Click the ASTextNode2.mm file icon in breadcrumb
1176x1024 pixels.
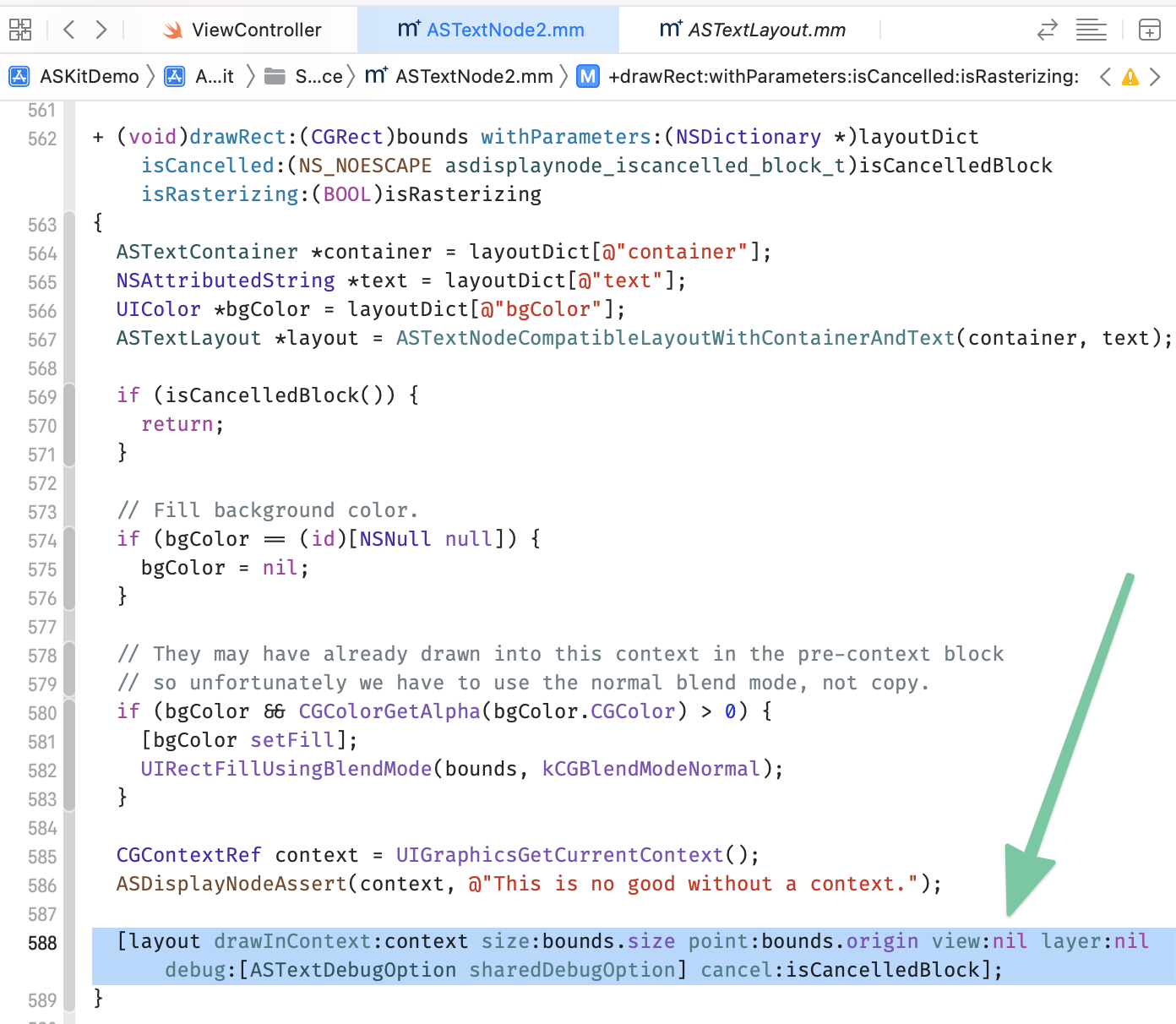375,76
